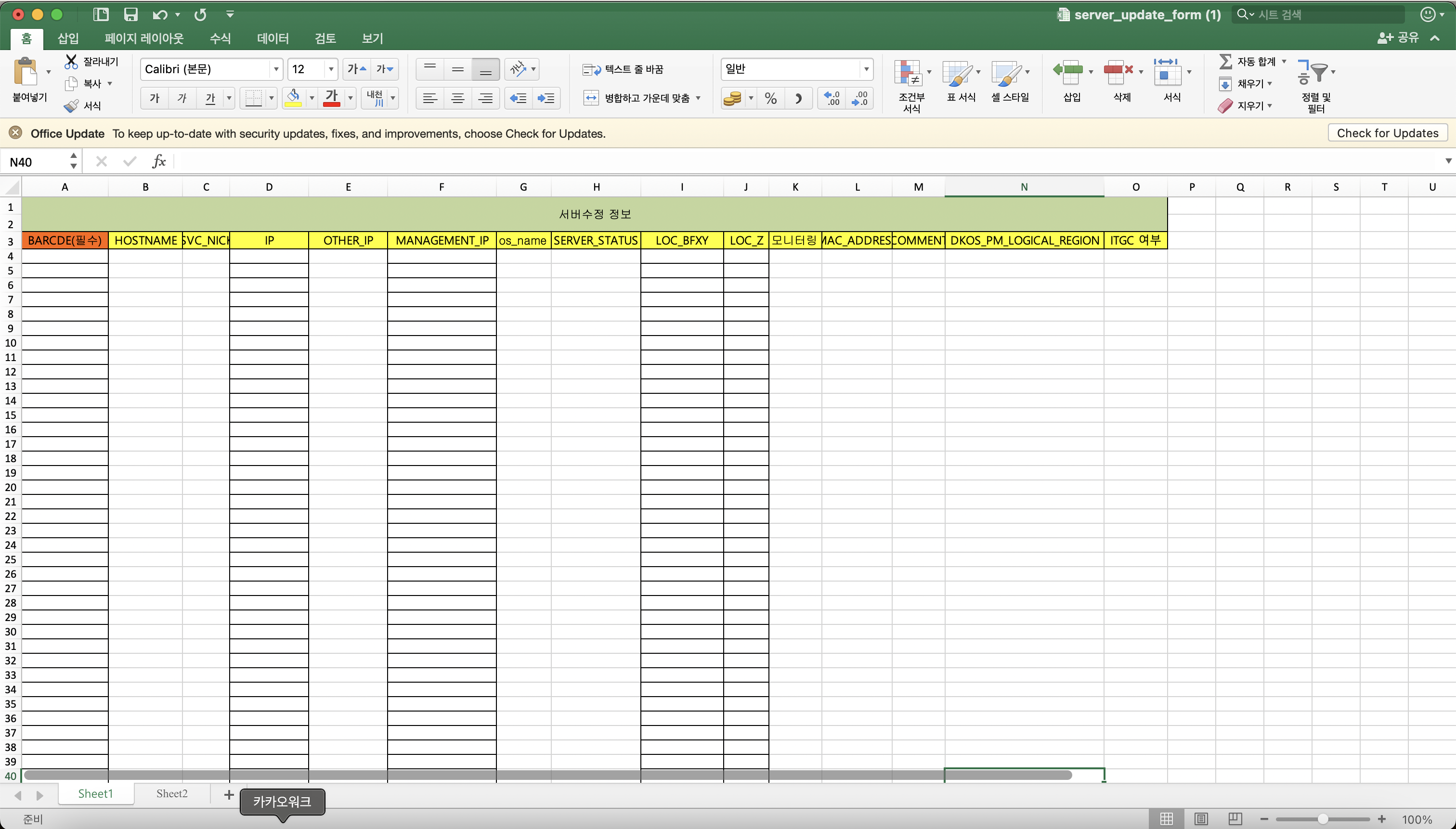Click the save icon in title bar

coord(131,14)
